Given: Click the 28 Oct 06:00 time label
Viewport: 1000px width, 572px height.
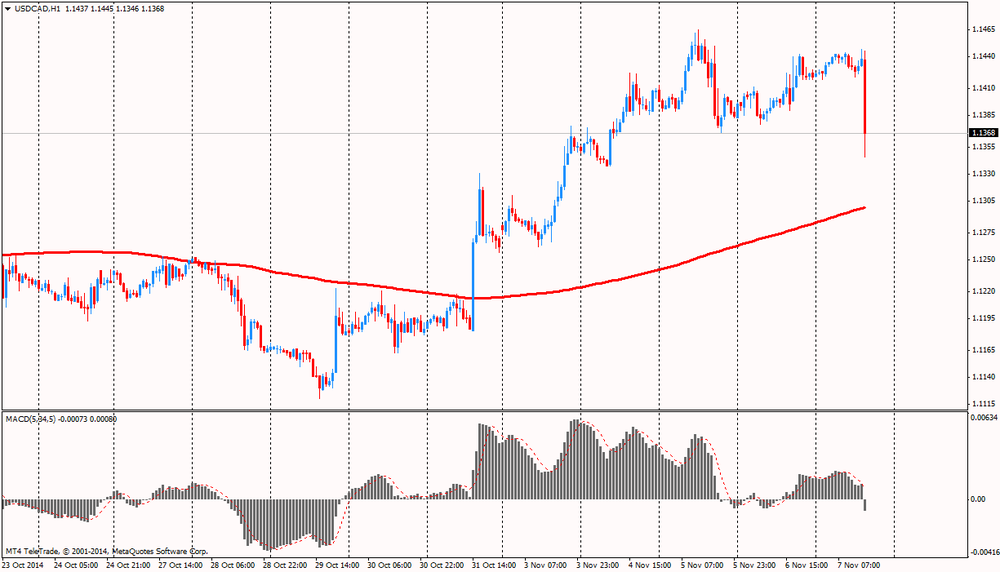Looking at the screenshot, I should pyautogui.click(x=233, y=565).
